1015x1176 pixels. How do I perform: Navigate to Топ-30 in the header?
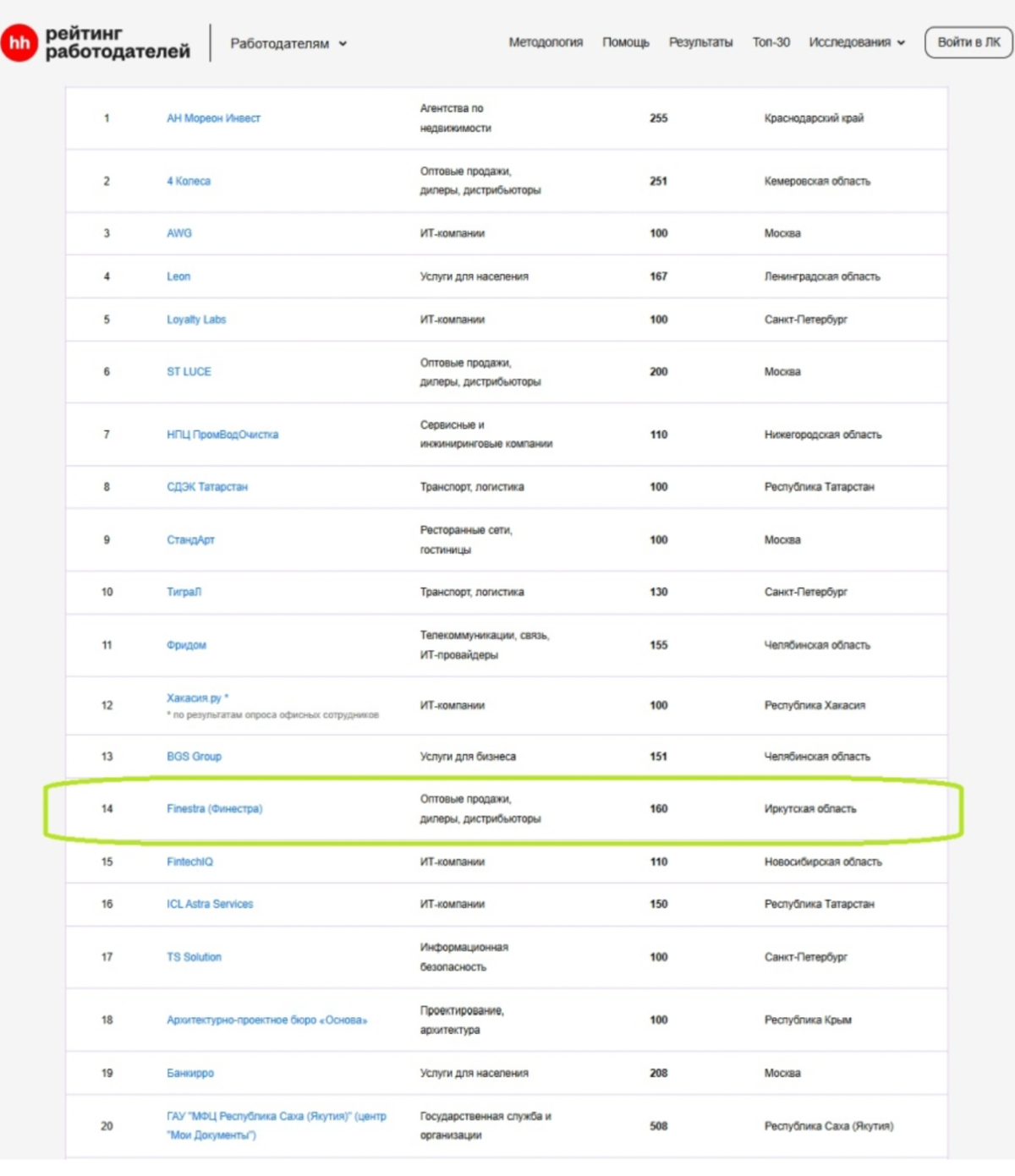(x=771, y=42)
